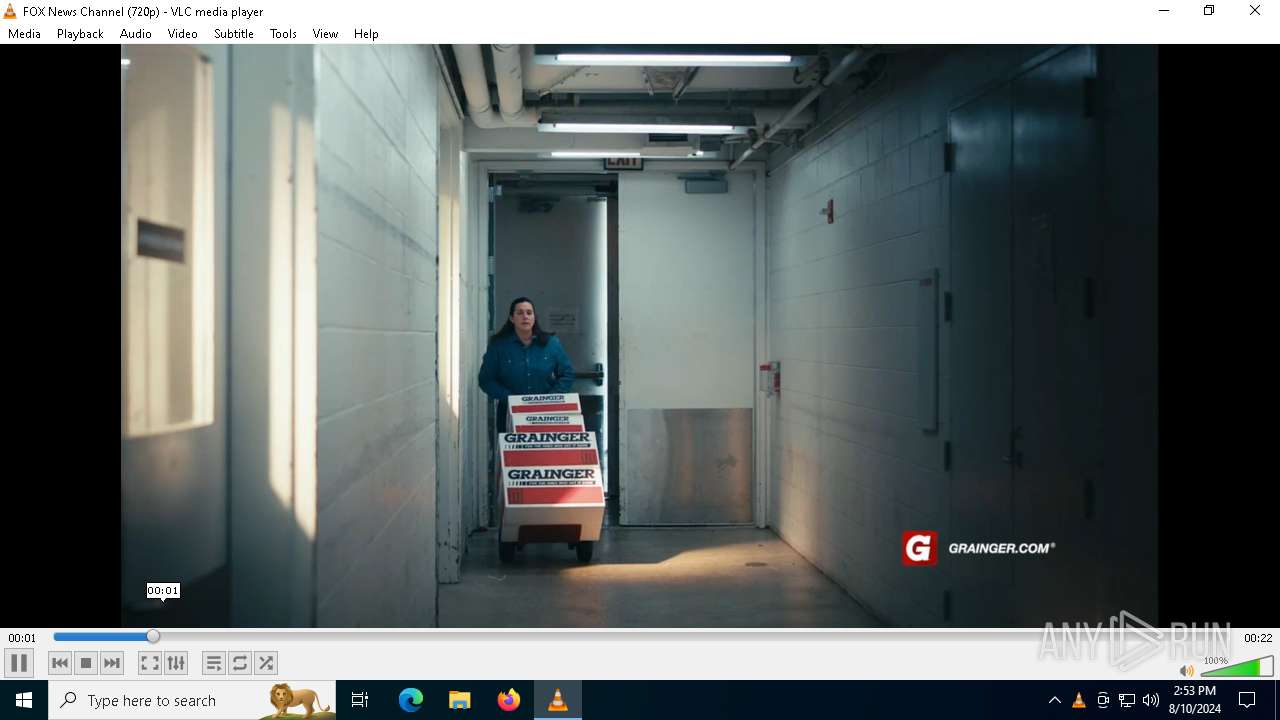Screen dimensions: 1280x720
Task: Mute audio with speaker icon
Action: 1186,671
